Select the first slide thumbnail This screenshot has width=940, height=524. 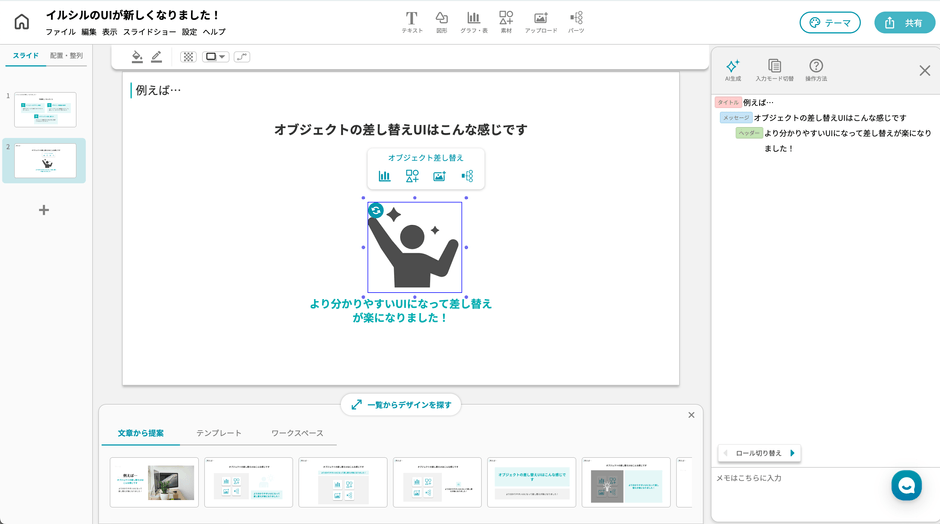(45, 109)
